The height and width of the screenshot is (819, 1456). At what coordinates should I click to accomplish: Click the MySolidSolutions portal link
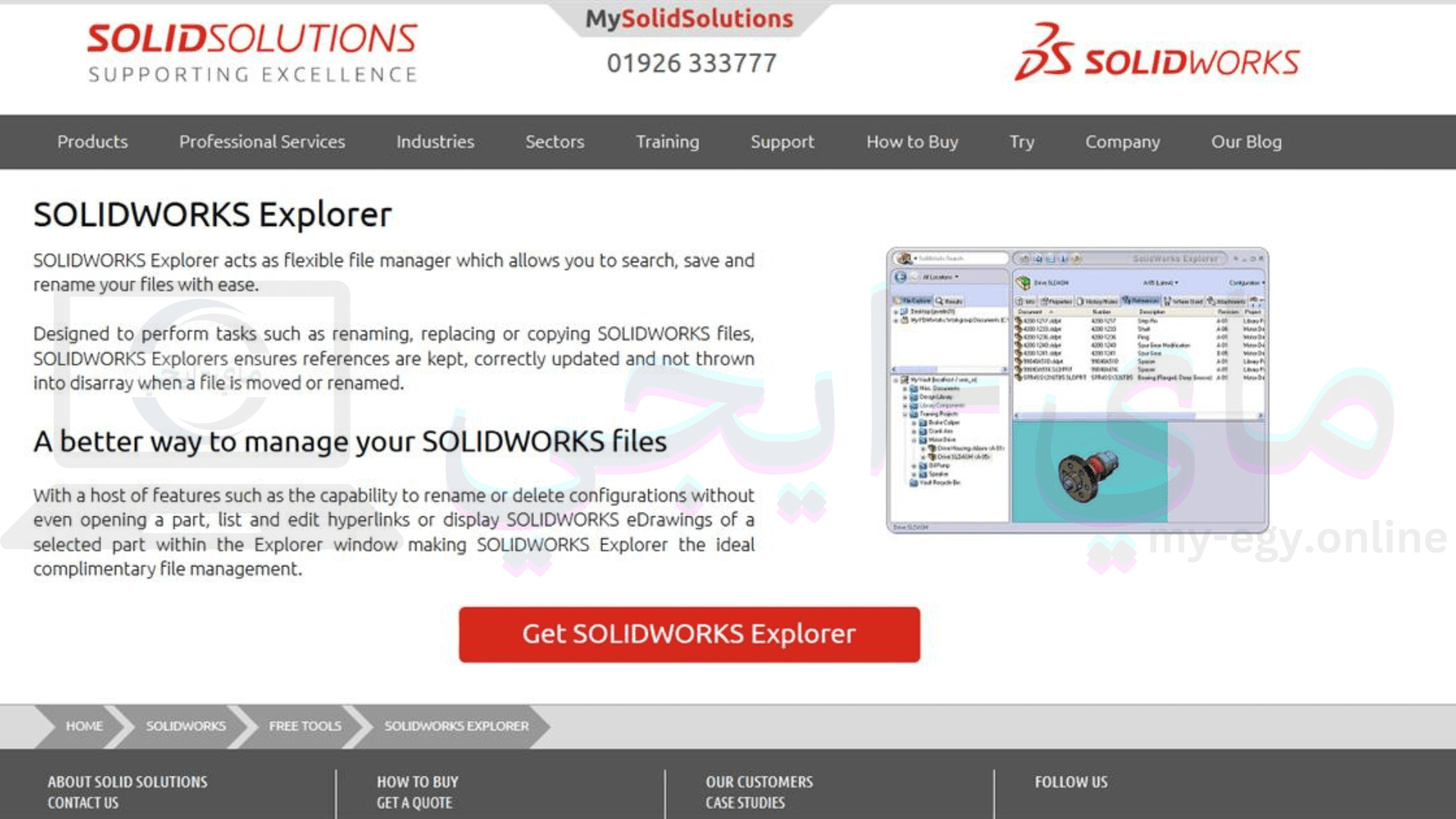(x=694, y=18)
